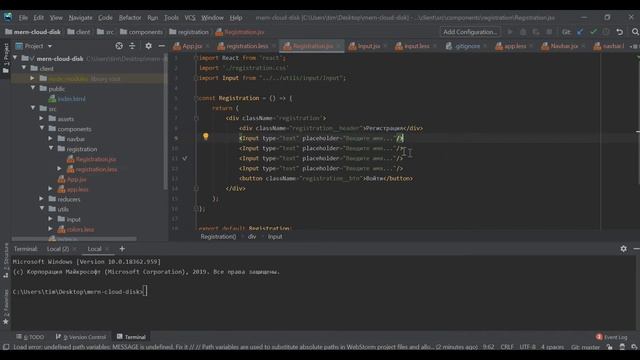This screenshot has height=360, width=640.
Task: Click the lock read-only icon in status bar
Action: tap(609, 347)
